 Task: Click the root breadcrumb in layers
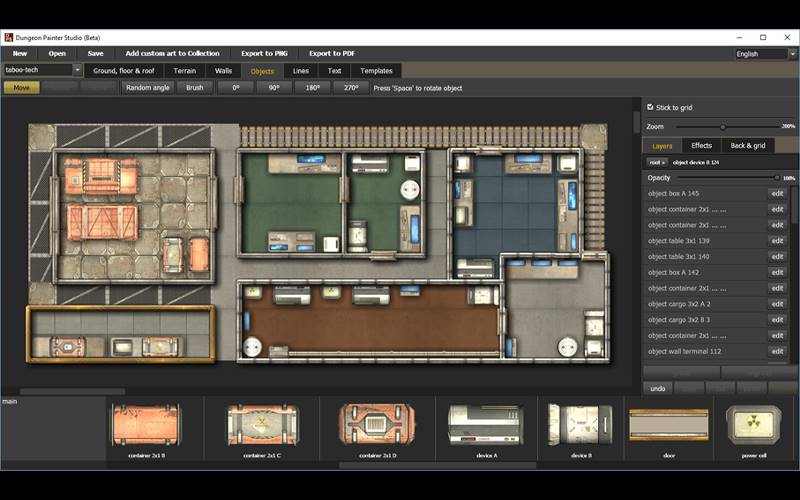pyautogui.click(x=656, y=162)
